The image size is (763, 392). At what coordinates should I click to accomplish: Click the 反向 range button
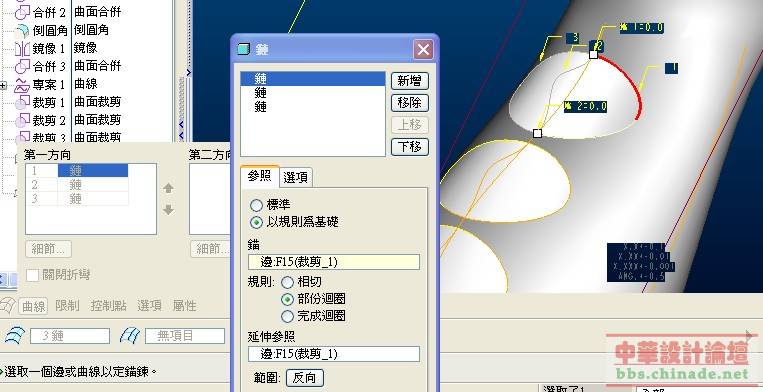click(305, 378)
